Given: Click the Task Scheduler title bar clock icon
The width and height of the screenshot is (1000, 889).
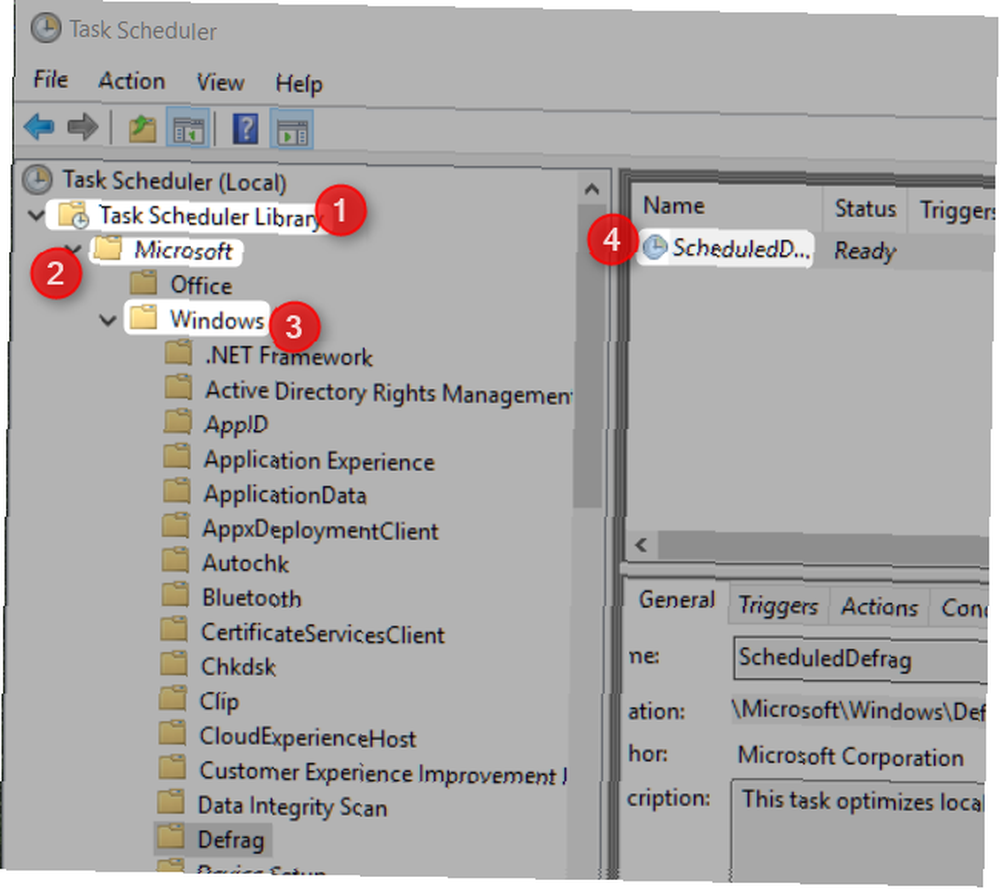Looking at the screenshot, I should coord(47,28).
